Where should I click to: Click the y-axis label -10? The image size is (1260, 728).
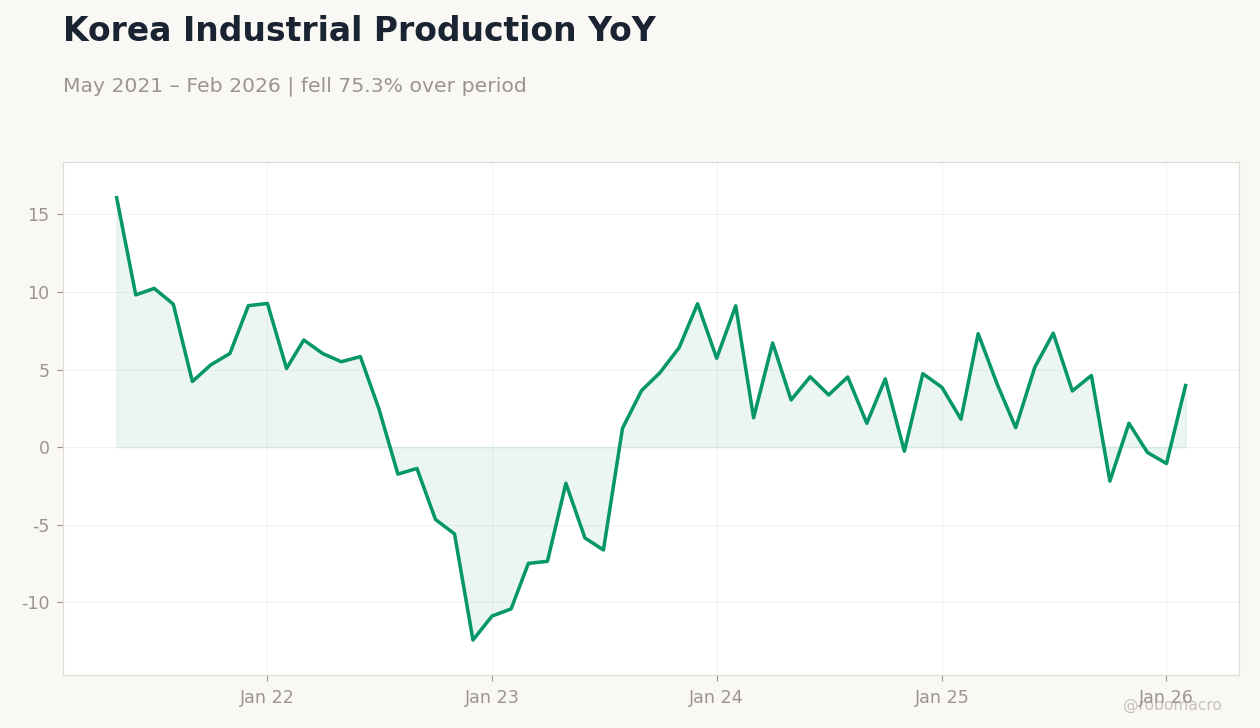click(x=36, y=603)
